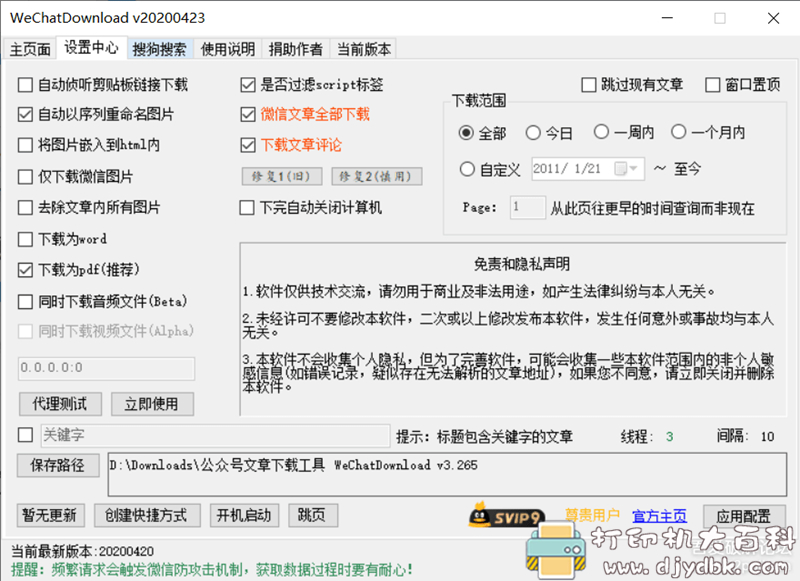Click the 应用配置 button
The height and width of the screenshot is (581, 800).
pos(743,516)
